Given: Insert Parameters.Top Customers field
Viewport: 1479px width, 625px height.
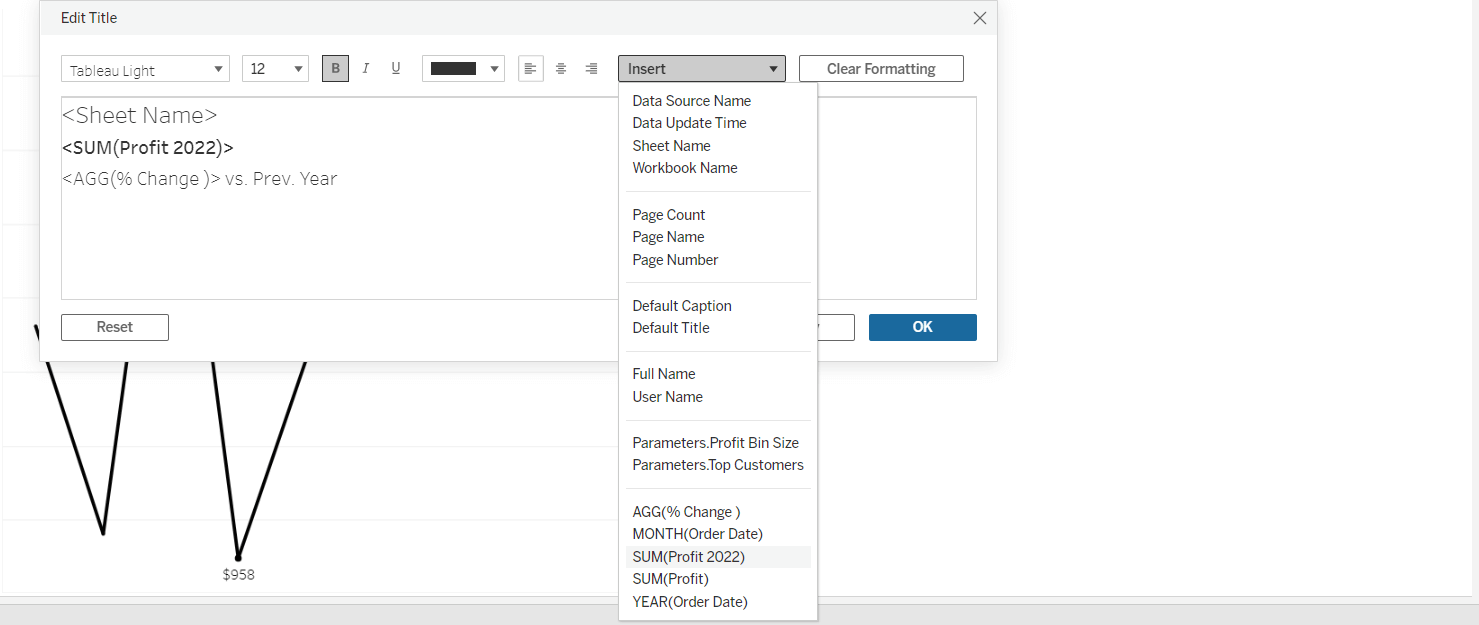Looking at the screenshot, I should 718,465.
